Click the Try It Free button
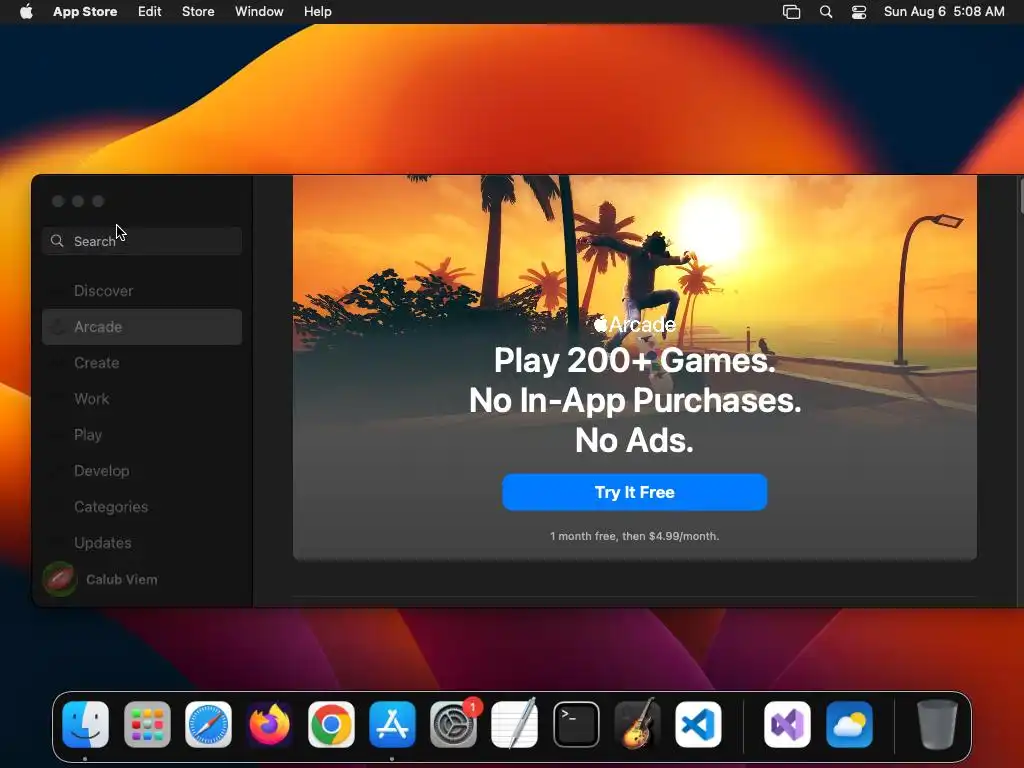This screenshot has width=1024, height=768. point(634,492)
